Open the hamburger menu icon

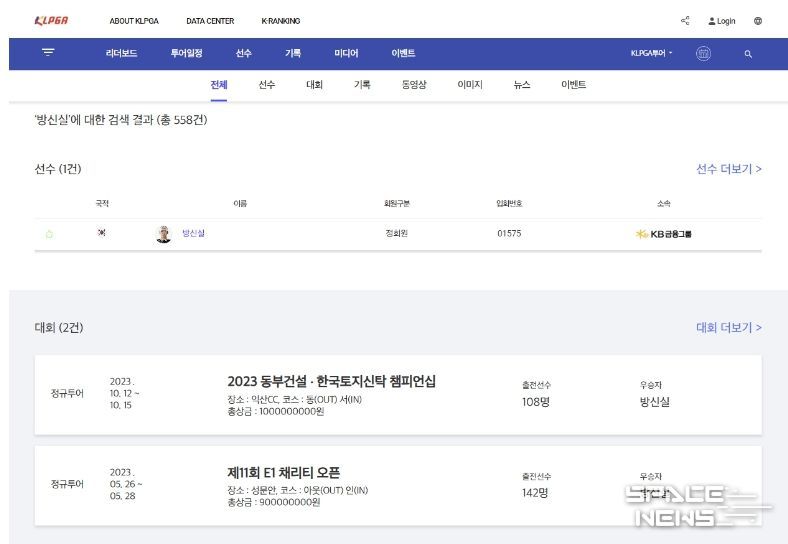pos(48,53)
